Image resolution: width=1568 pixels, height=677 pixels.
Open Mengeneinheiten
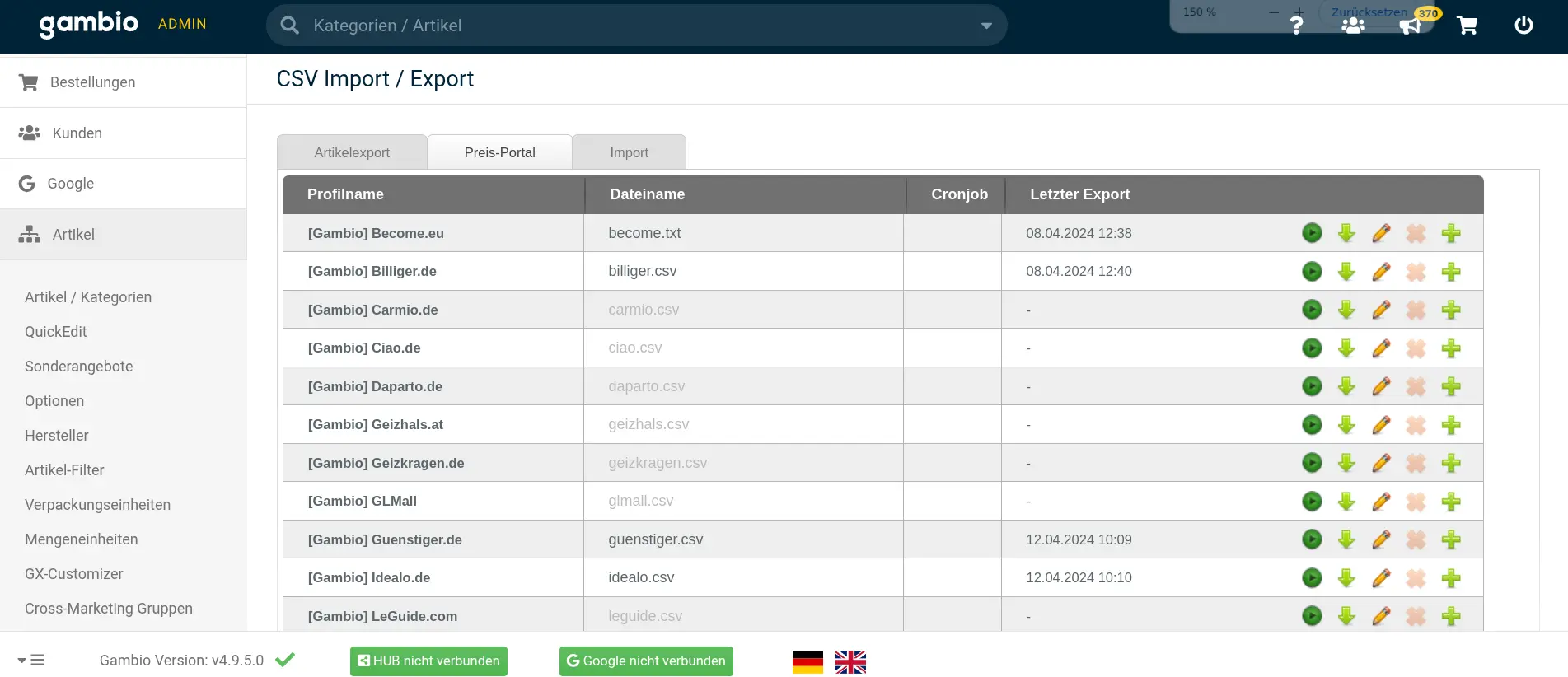click(x=81, y=539)
